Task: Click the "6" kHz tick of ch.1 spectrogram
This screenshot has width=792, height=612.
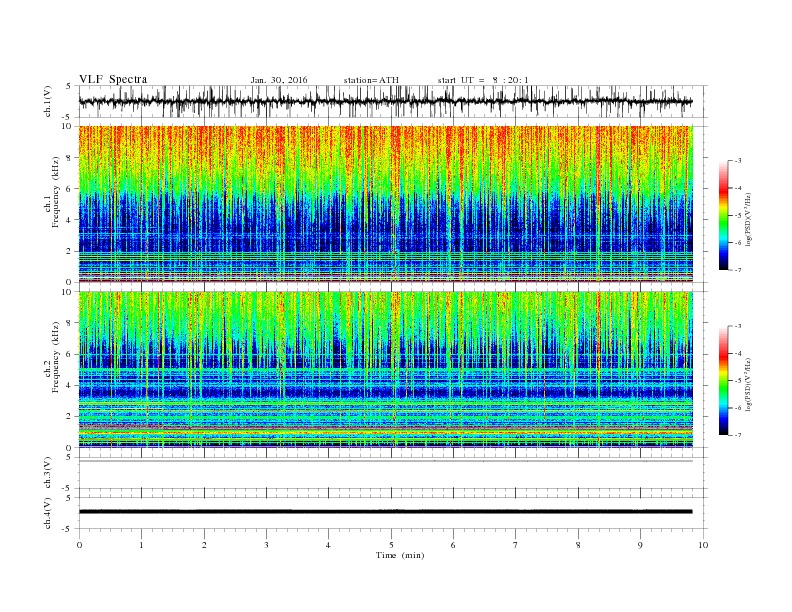Action: (70, 189)
